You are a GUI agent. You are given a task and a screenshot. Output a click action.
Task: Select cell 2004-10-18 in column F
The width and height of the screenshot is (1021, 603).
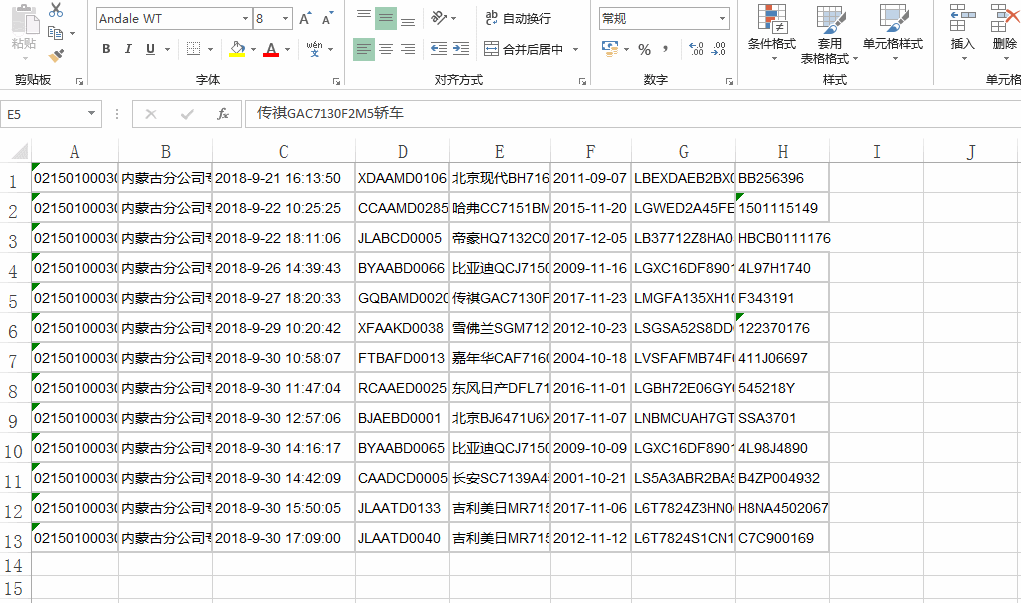pos(591,358)
